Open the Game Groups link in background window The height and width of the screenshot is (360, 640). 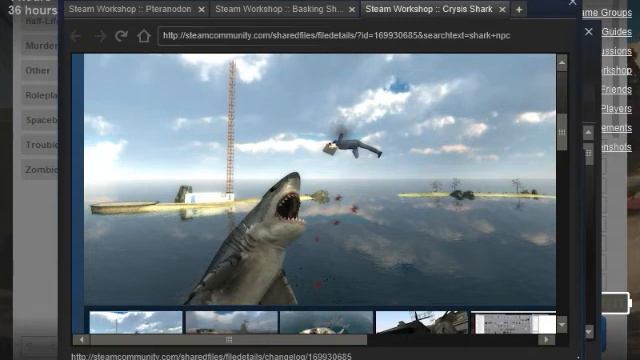[x=607, y=13]
